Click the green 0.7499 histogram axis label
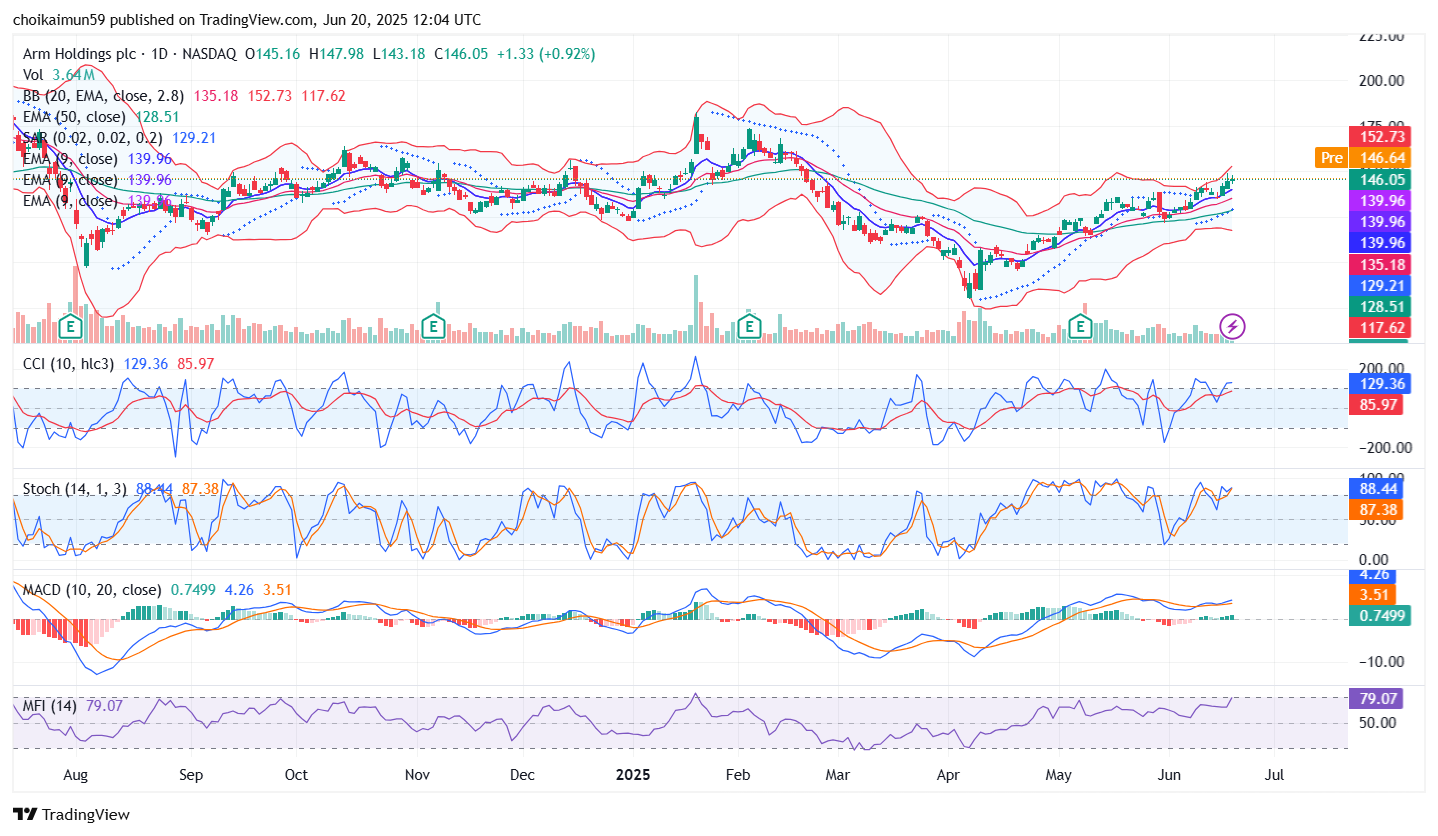This screenshot has height=836, width=1438. coord(1380,616)
